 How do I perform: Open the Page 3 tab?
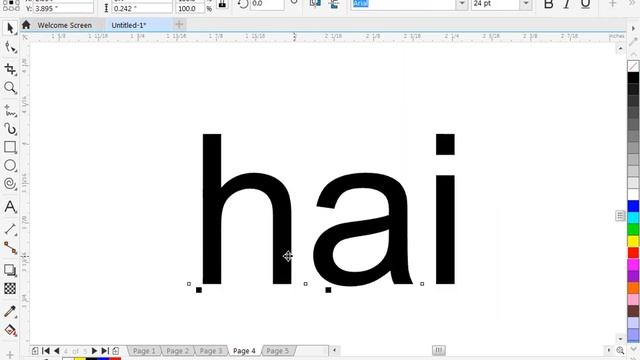(x=211, y=351)
